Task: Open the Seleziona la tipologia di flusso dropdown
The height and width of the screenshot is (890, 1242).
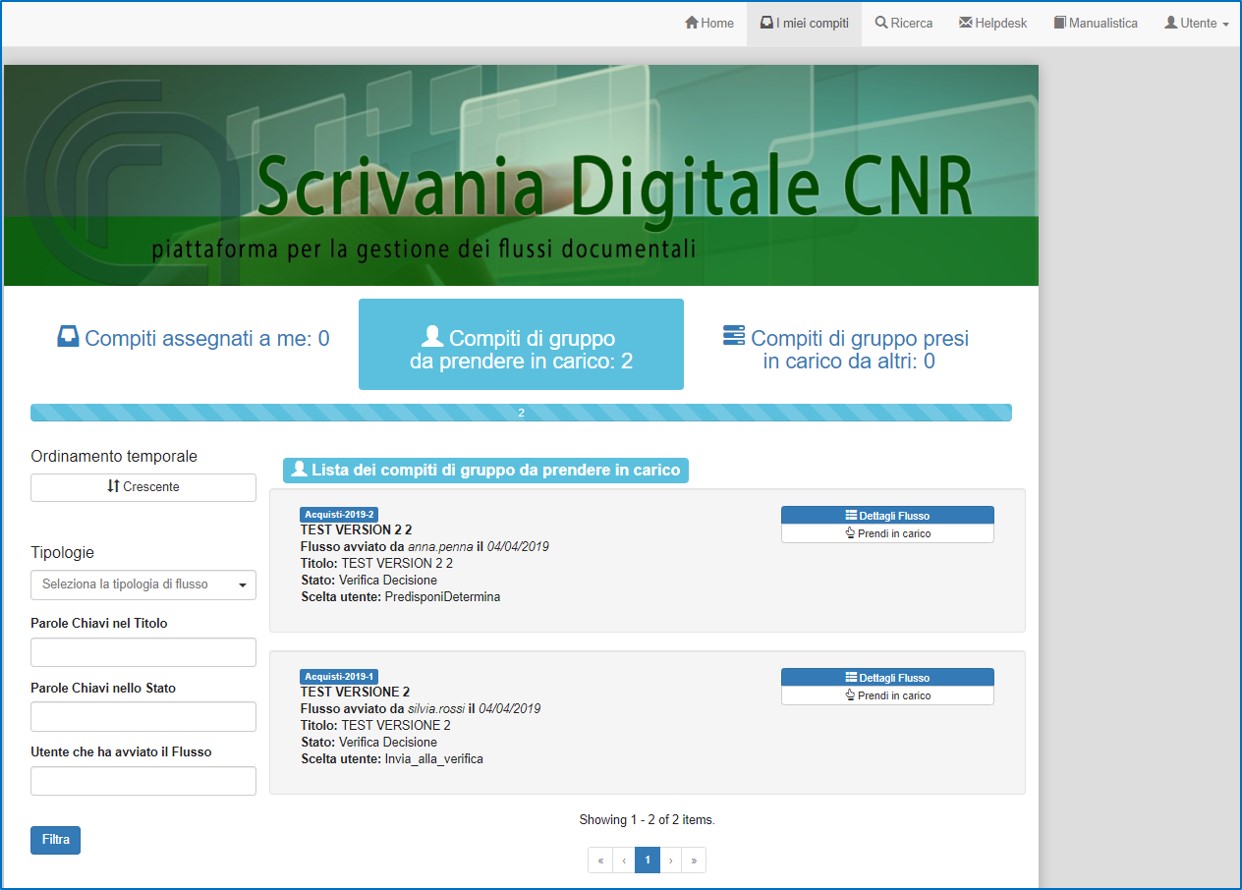Action: click(x=143, y=584)
